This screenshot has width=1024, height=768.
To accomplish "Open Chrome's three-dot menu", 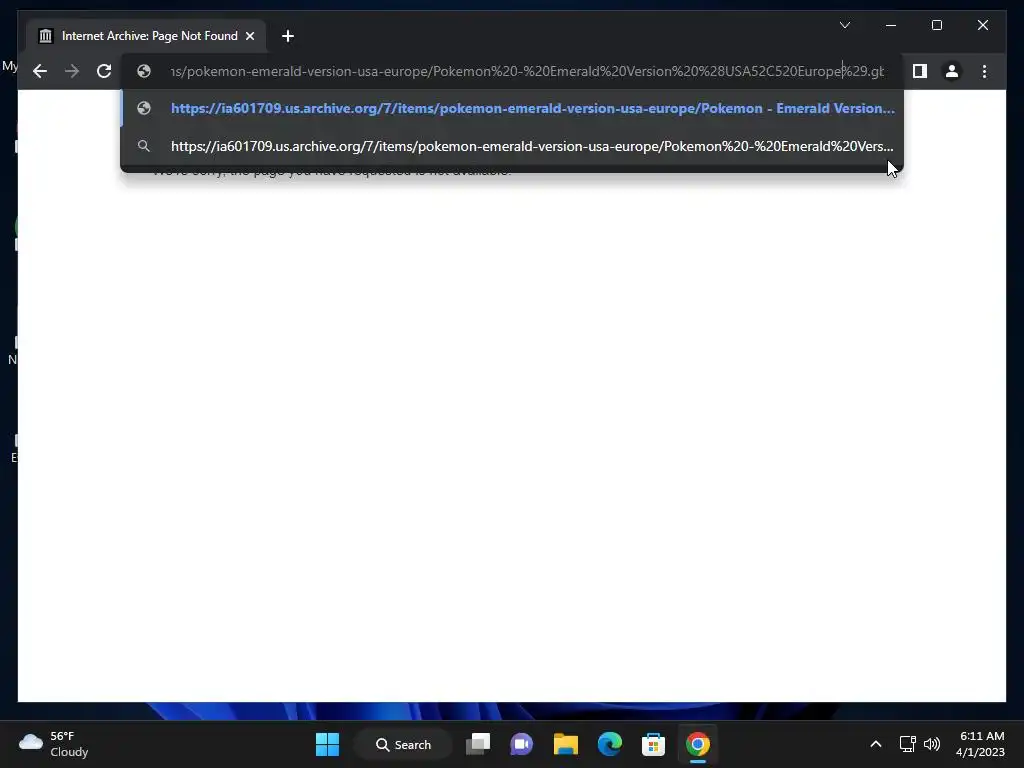I will [984, 71].
